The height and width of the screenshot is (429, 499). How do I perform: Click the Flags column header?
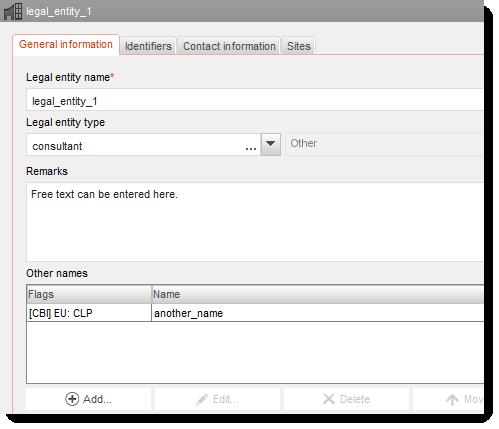[89, 294]
